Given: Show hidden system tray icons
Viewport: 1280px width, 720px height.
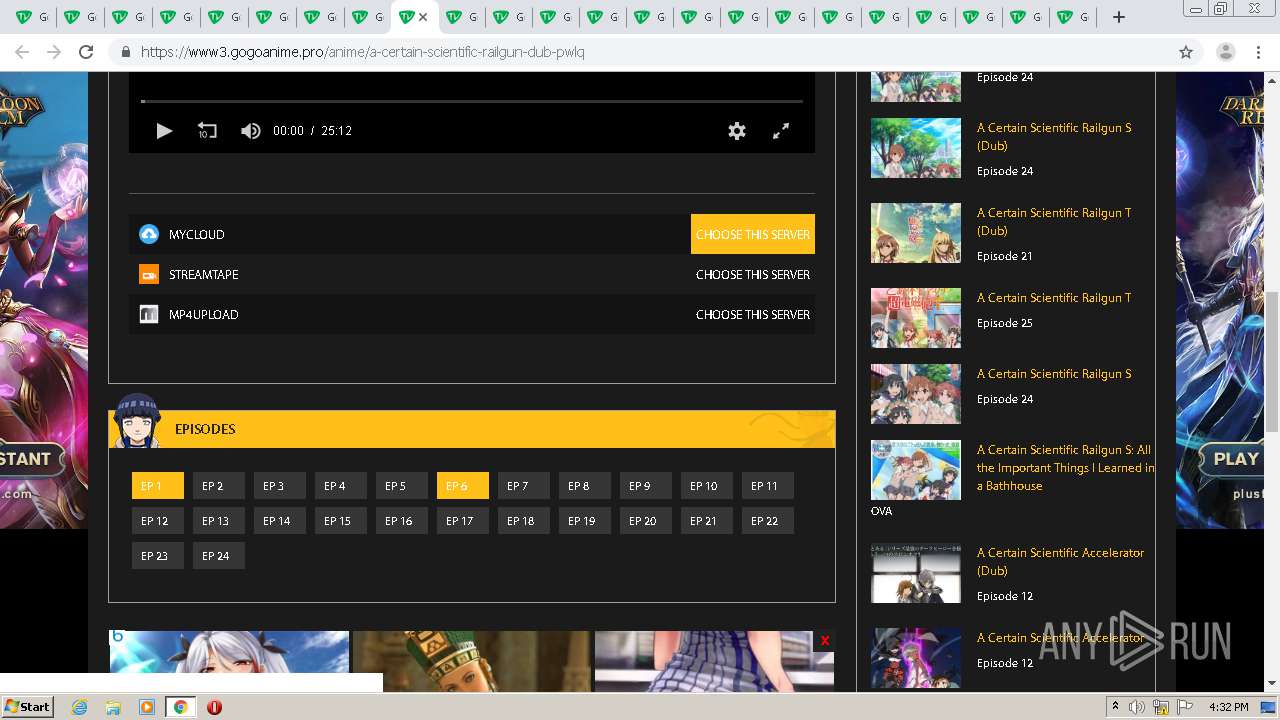Looking at the screenshot, I should (x=1115, y=707).
